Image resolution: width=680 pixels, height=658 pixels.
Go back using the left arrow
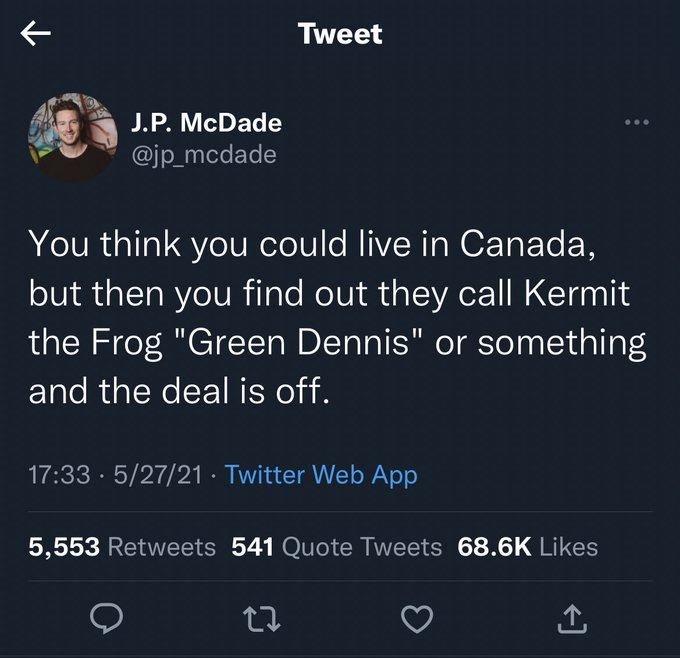click(x=36, y=35)
